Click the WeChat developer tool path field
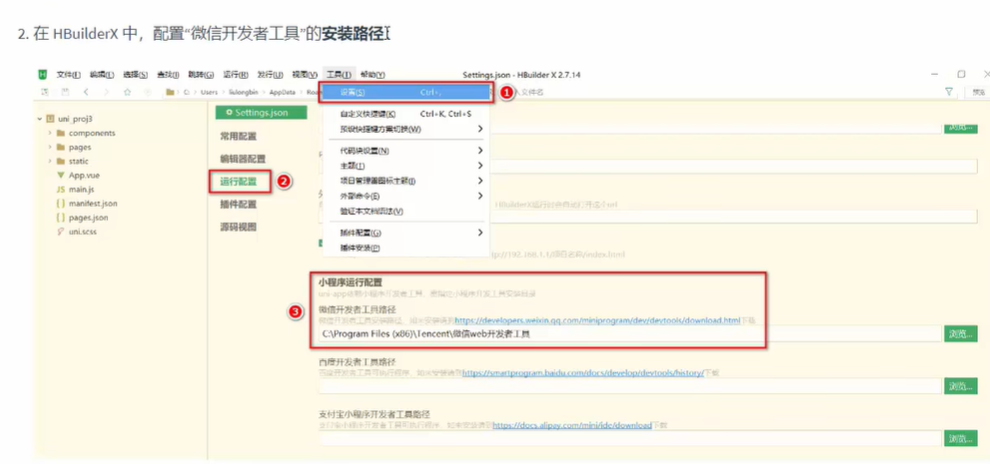990x464 pixels. coord(629,334)
